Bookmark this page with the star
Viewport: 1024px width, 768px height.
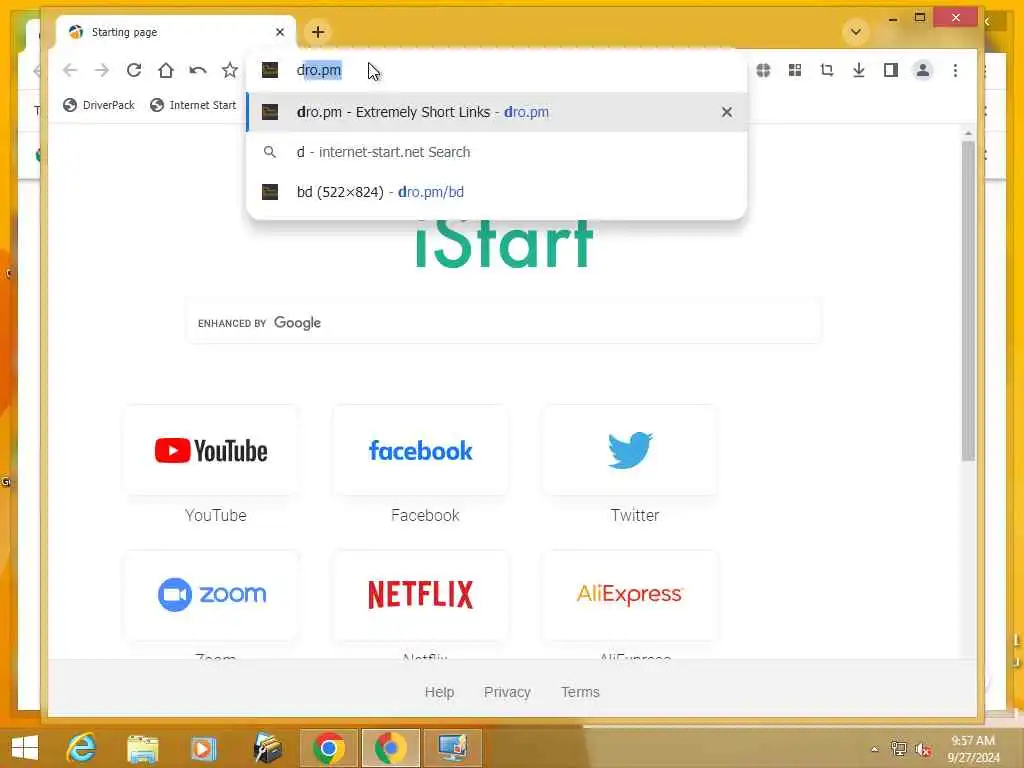230,70
